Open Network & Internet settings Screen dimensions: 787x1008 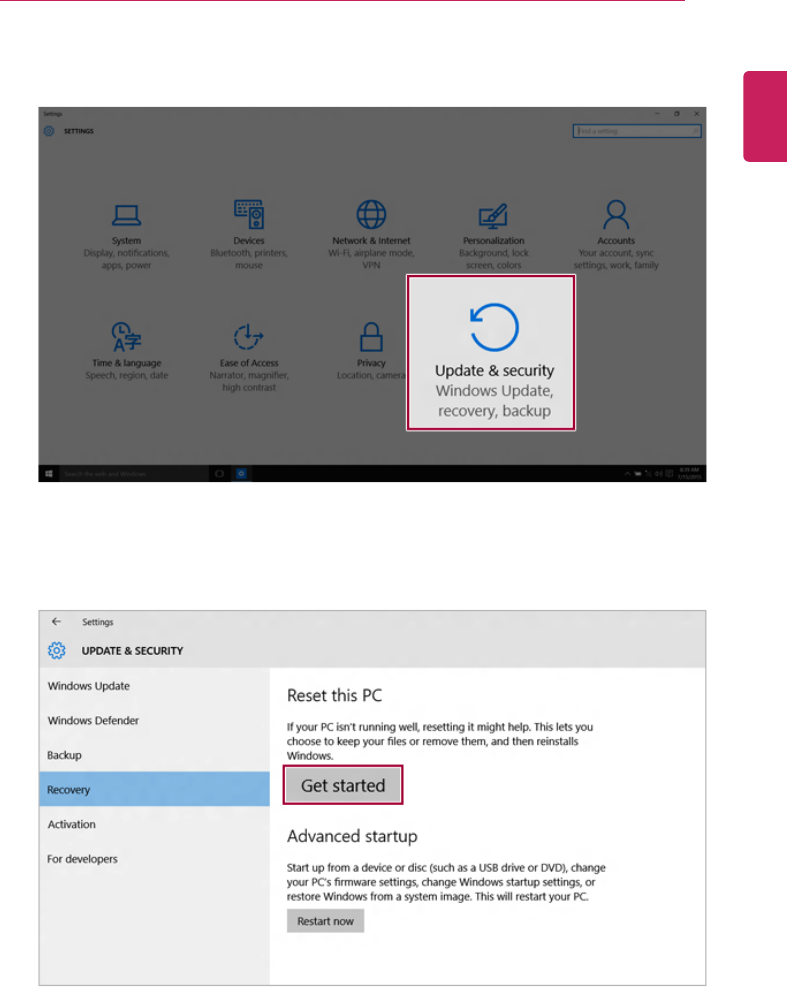pos(371,235)
